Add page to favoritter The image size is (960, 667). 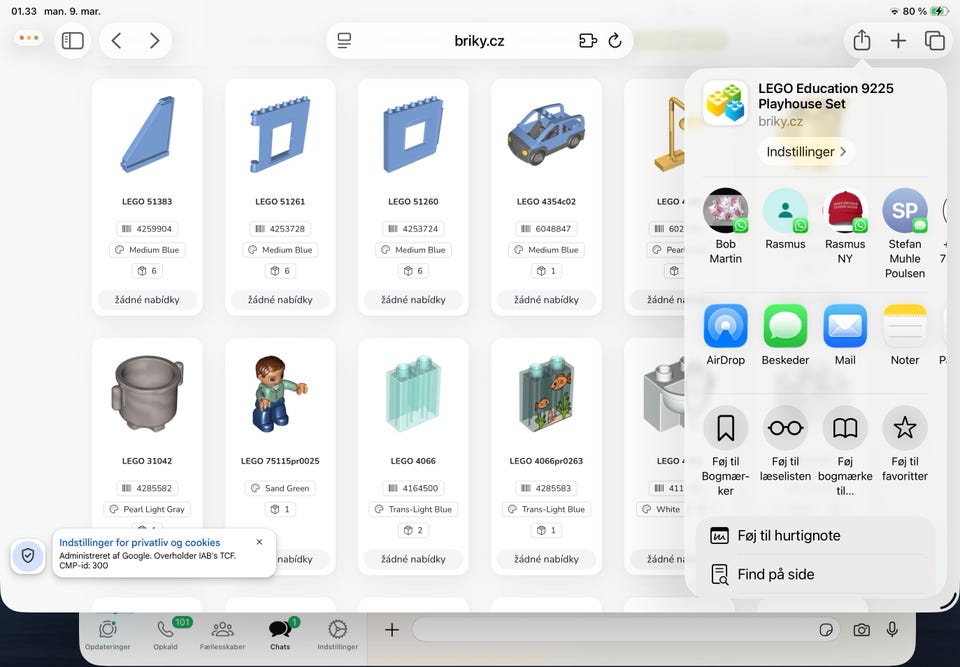coord(905,443)
